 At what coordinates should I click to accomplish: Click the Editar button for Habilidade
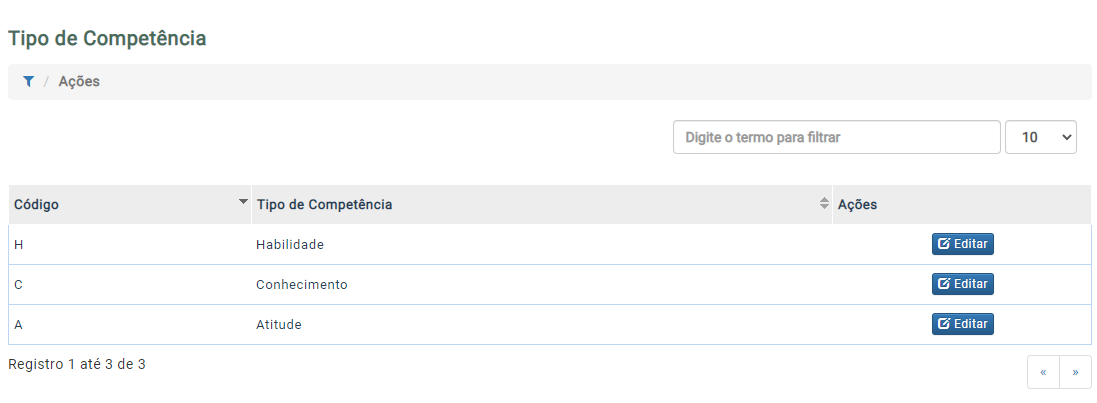pyautogui.click(x=963, y=244)
